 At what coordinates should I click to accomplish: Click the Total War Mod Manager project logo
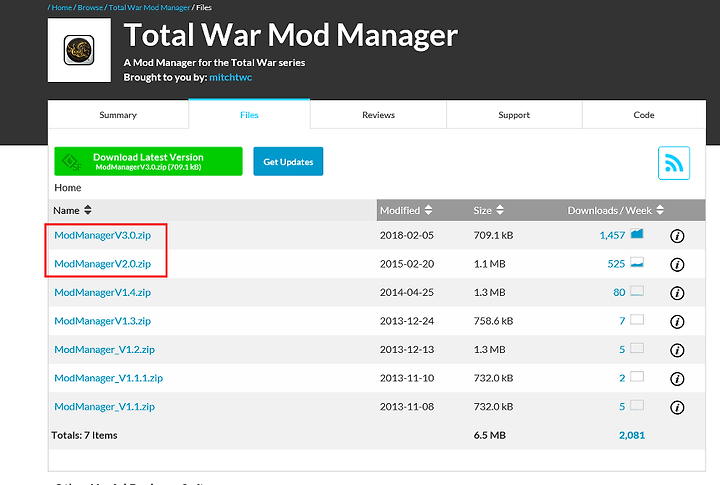point(79,50)
